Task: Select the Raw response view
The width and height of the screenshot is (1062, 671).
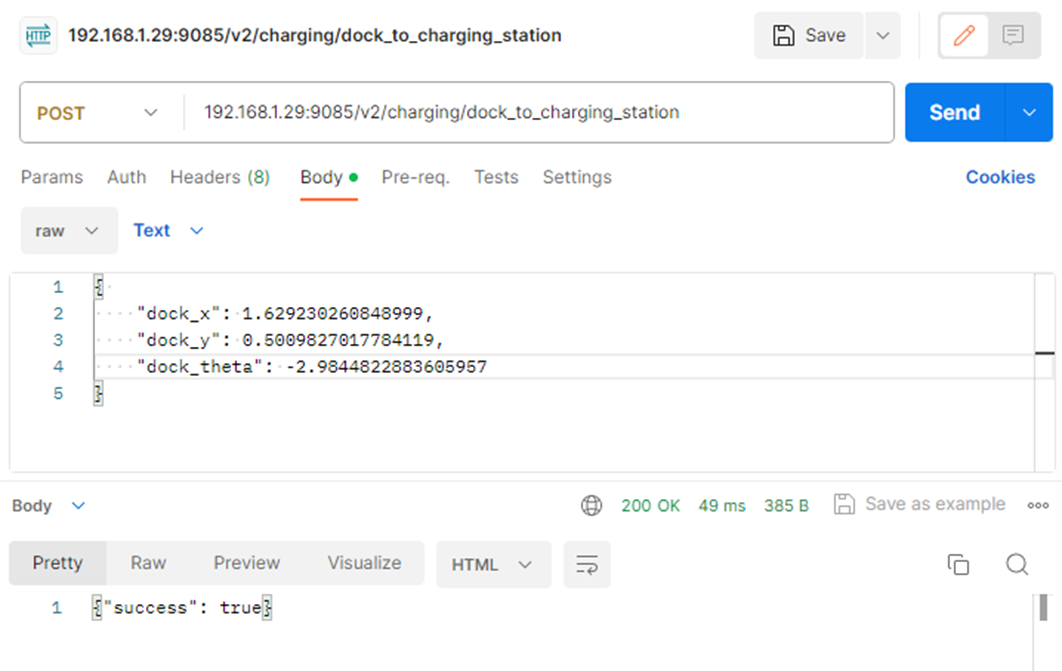Action: tap(148, 563)
